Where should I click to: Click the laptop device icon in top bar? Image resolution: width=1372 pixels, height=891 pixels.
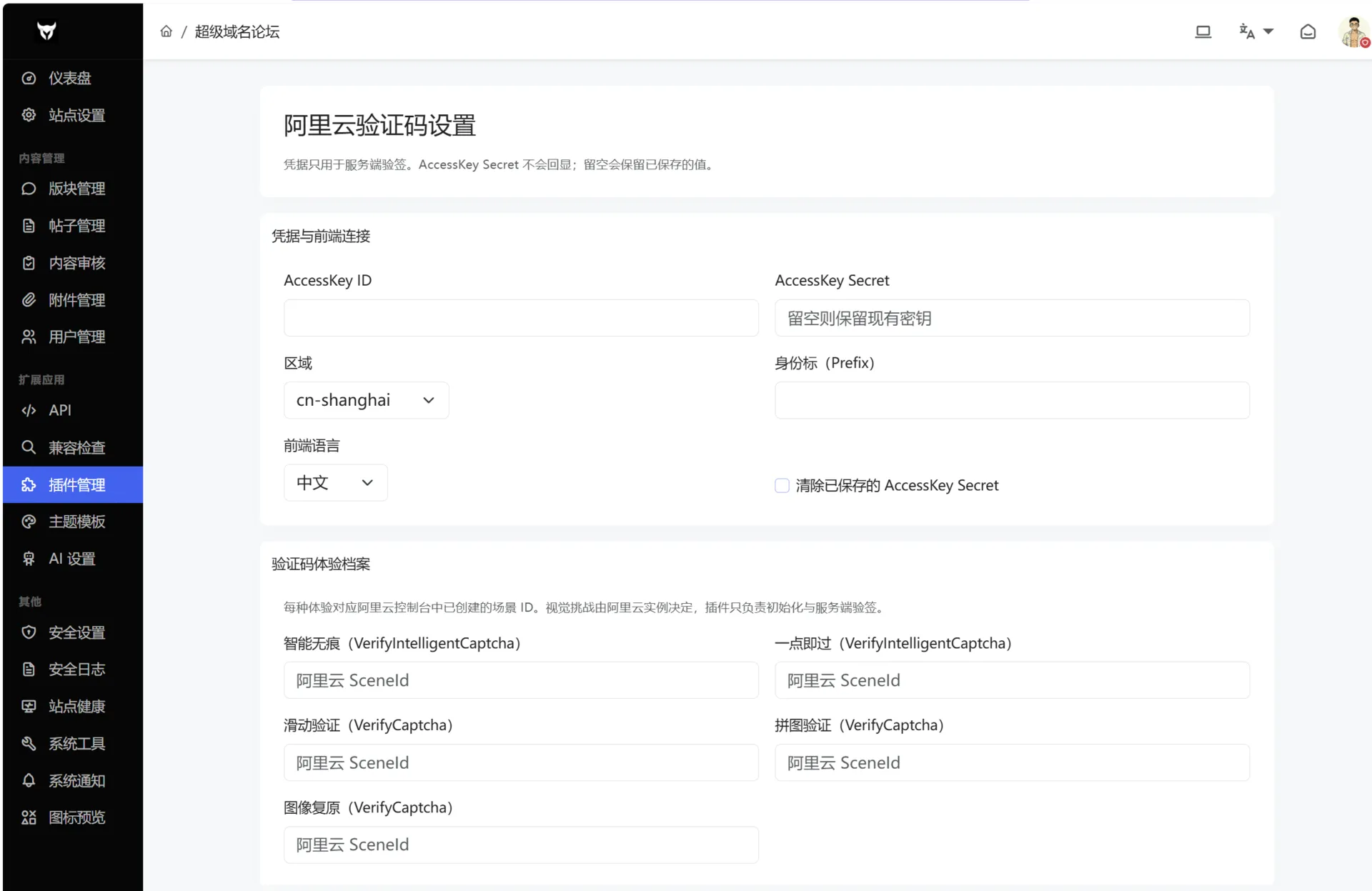(x=1203, y=31)
